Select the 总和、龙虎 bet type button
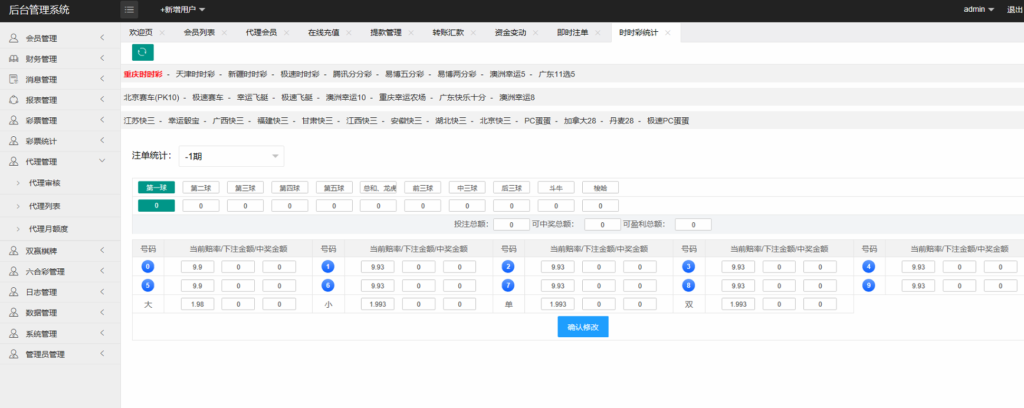The height and width of the screenshot is (408, 1024). (378, 187)
